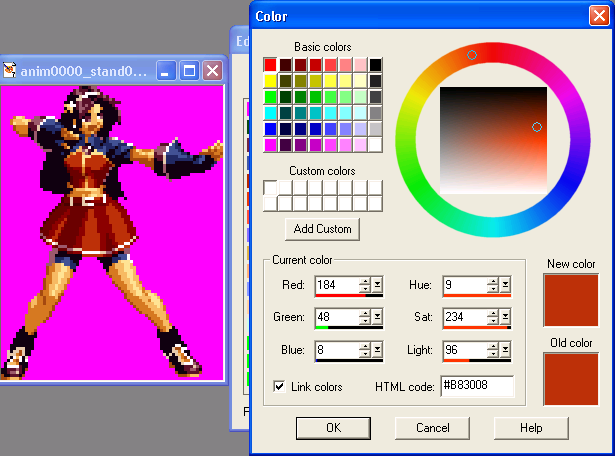Click the sprite image in anim0000_stand0 window
Screen dimensions: 615x456
(x=112, y=233)
